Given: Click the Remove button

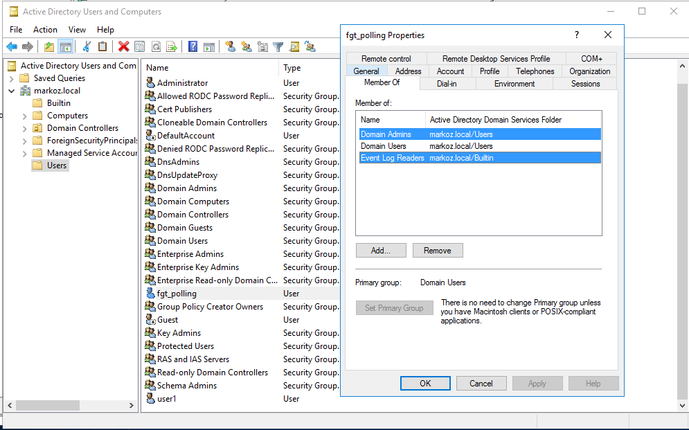Looking at the screenshot, I should click(x=437, y=250).
